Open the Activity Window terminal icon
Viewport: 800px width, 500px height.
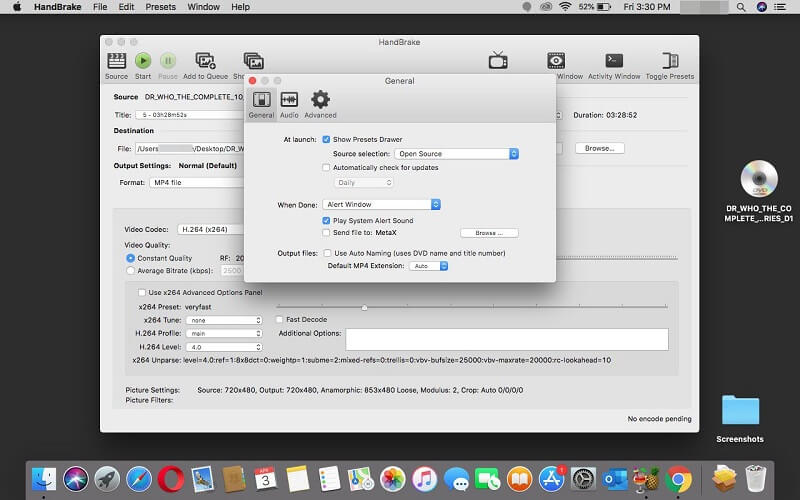pyautogui.click(x=614, y=61)
